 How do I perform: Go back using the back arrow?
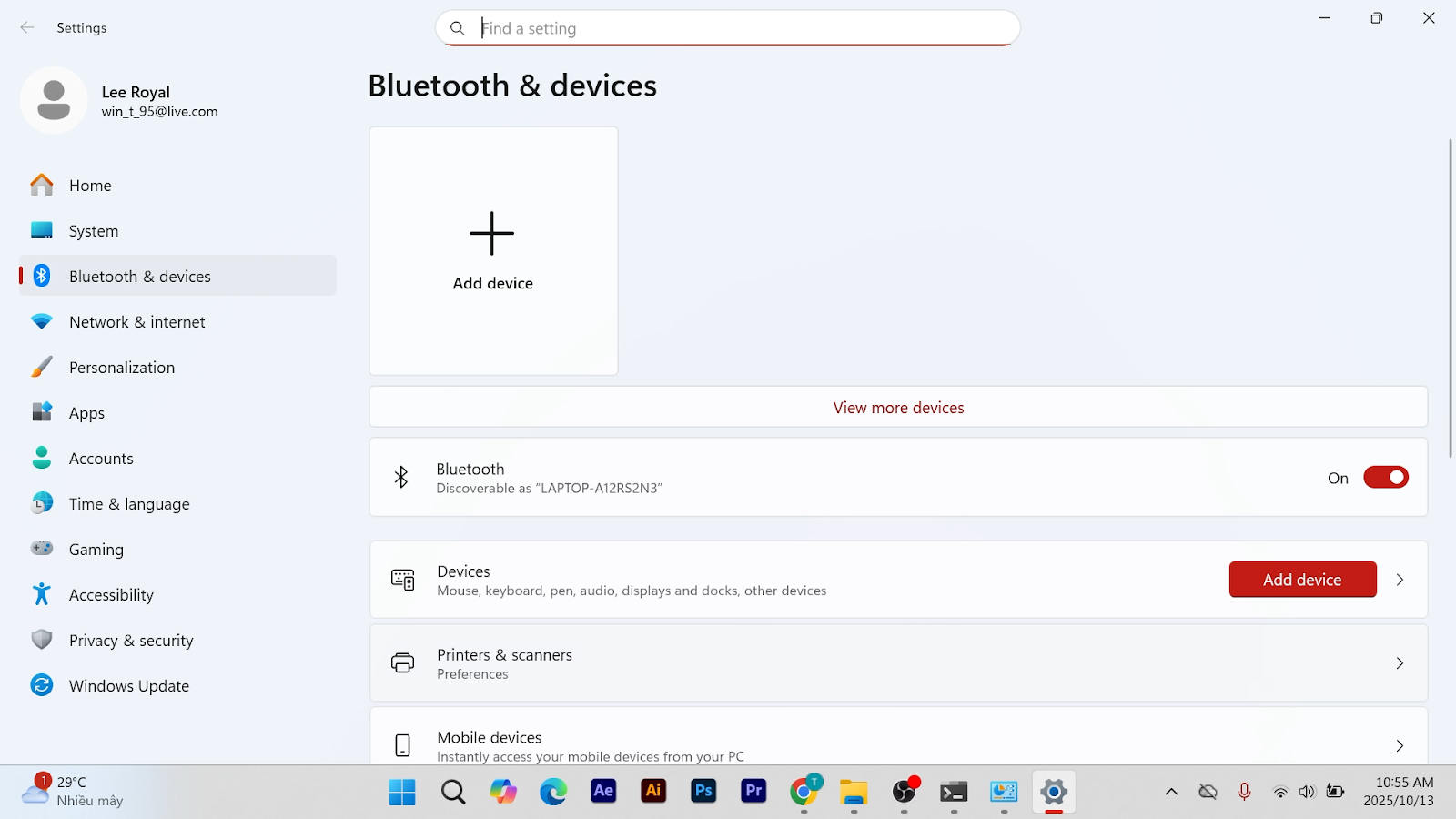27,28
